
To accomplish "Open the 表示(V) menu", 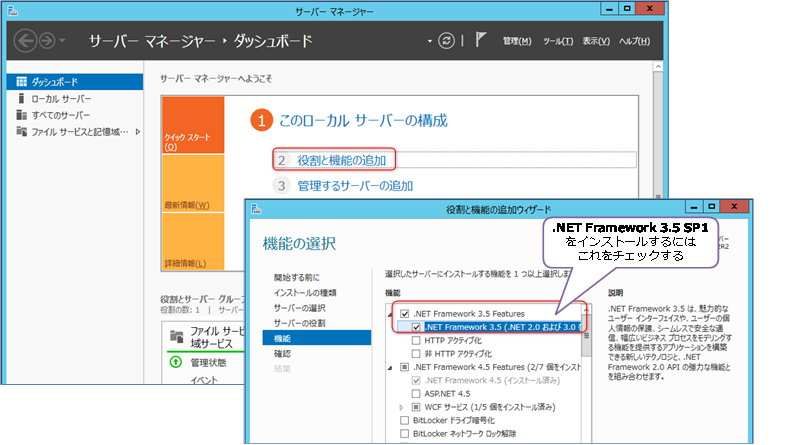I will (596, 41).
